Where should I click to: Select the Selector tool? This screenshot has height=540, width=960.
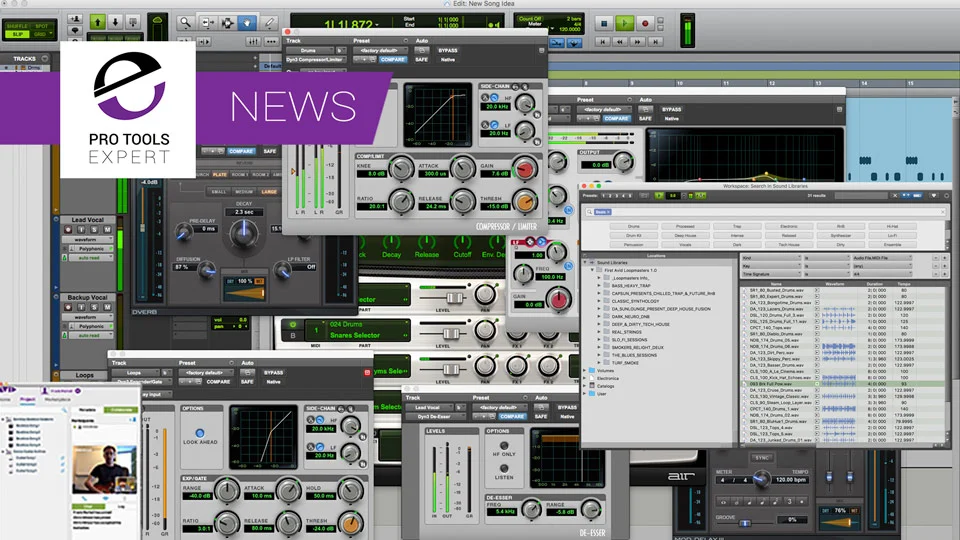tap(227, 23)
